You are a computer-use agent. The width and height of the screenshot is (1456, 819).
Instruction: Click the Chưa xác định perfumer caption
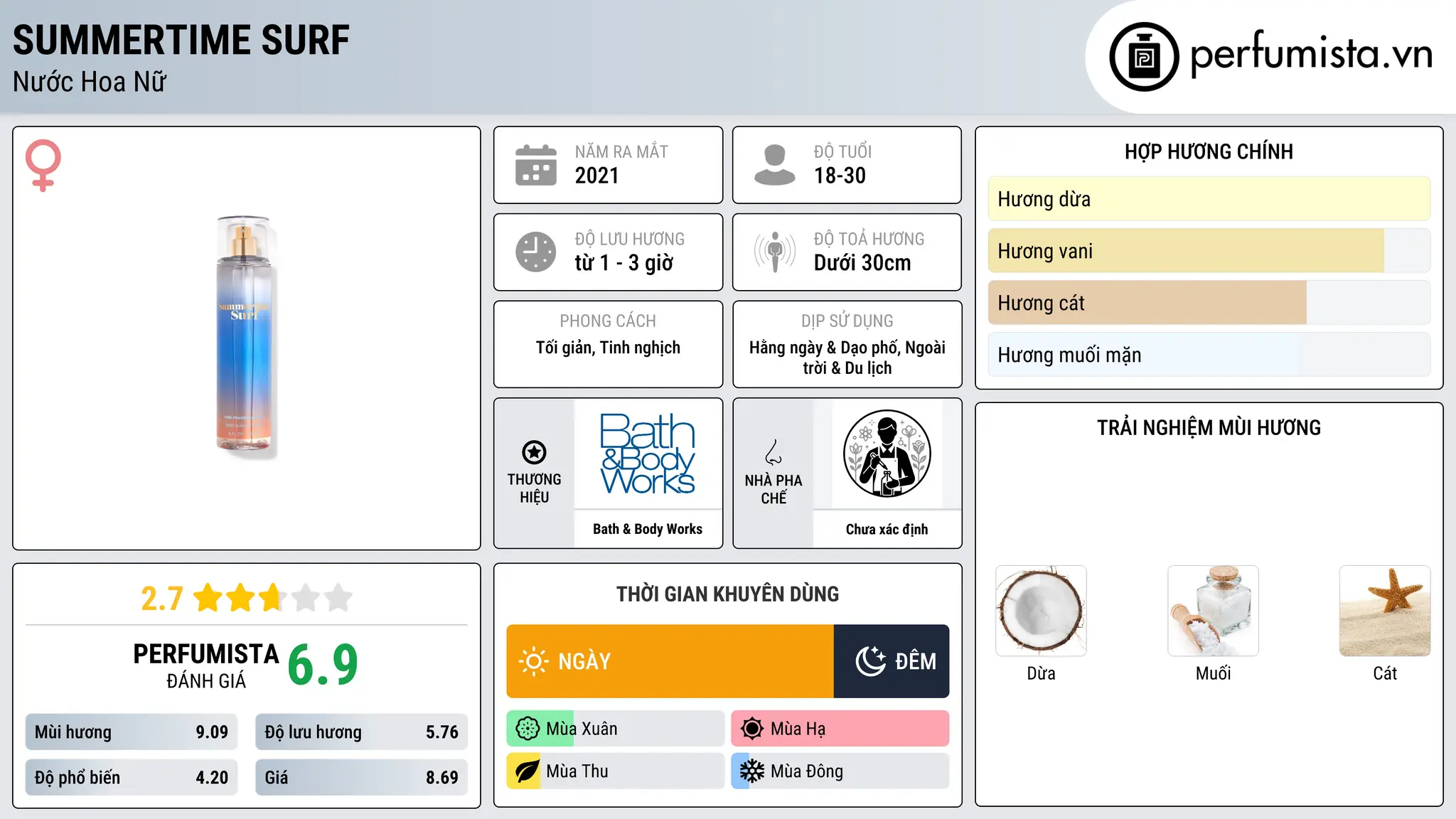coord(887,529)
